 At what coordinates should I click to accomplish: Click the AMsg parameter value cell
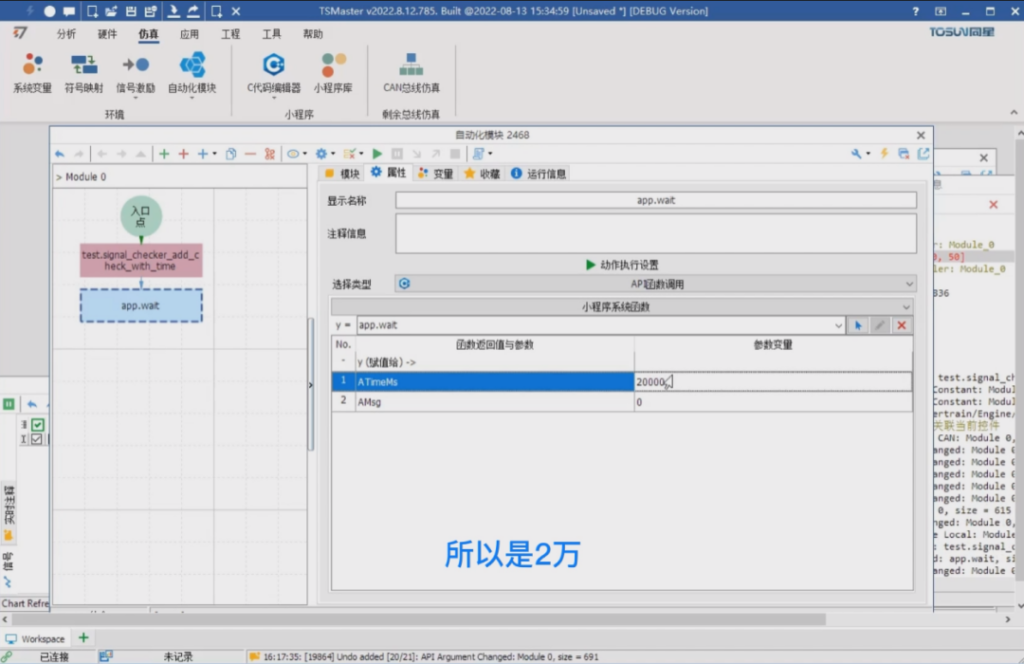coord(773,402)
